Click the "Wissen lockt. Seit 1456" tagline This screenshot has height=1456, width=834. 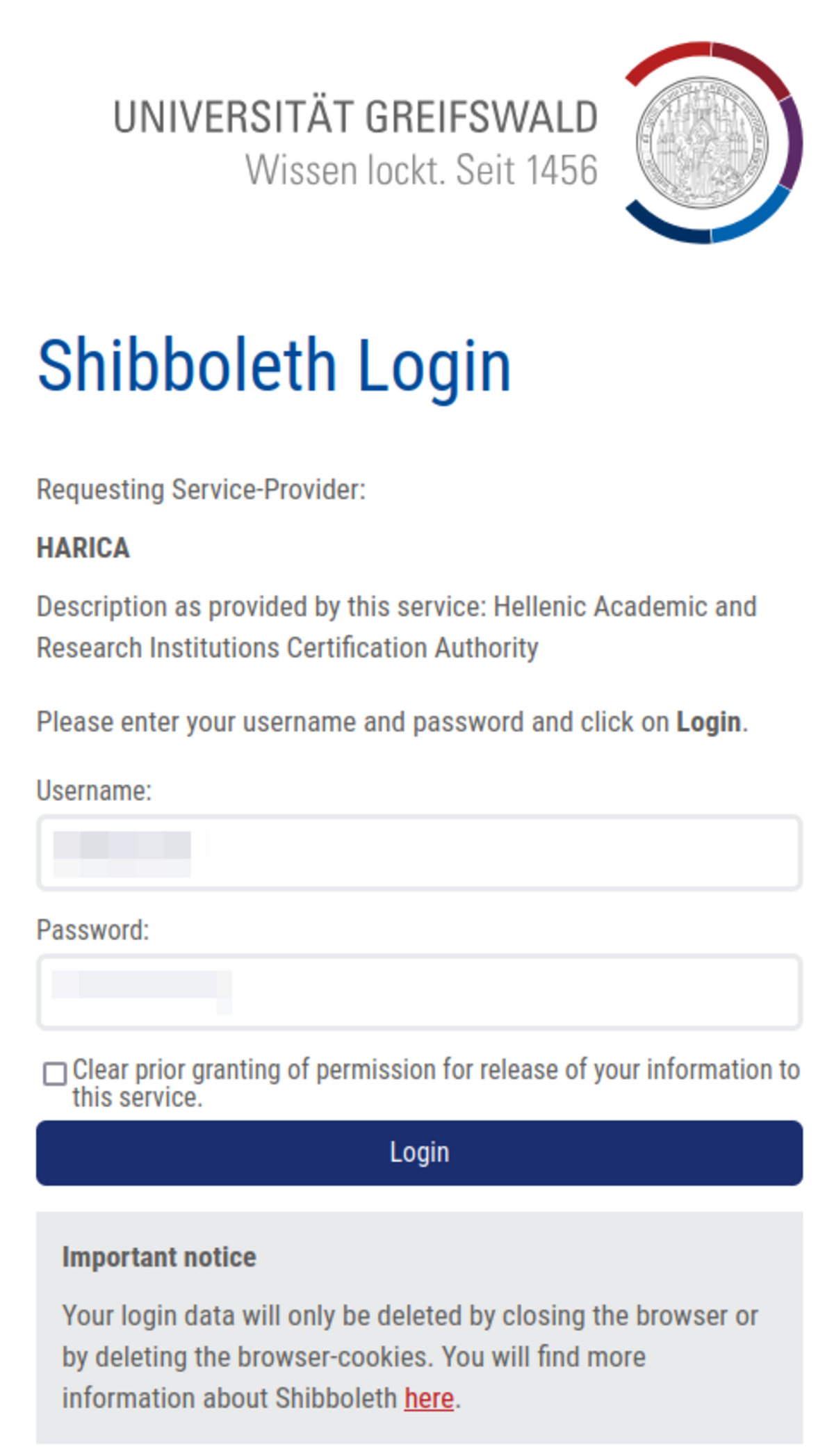tap(421, 170)
